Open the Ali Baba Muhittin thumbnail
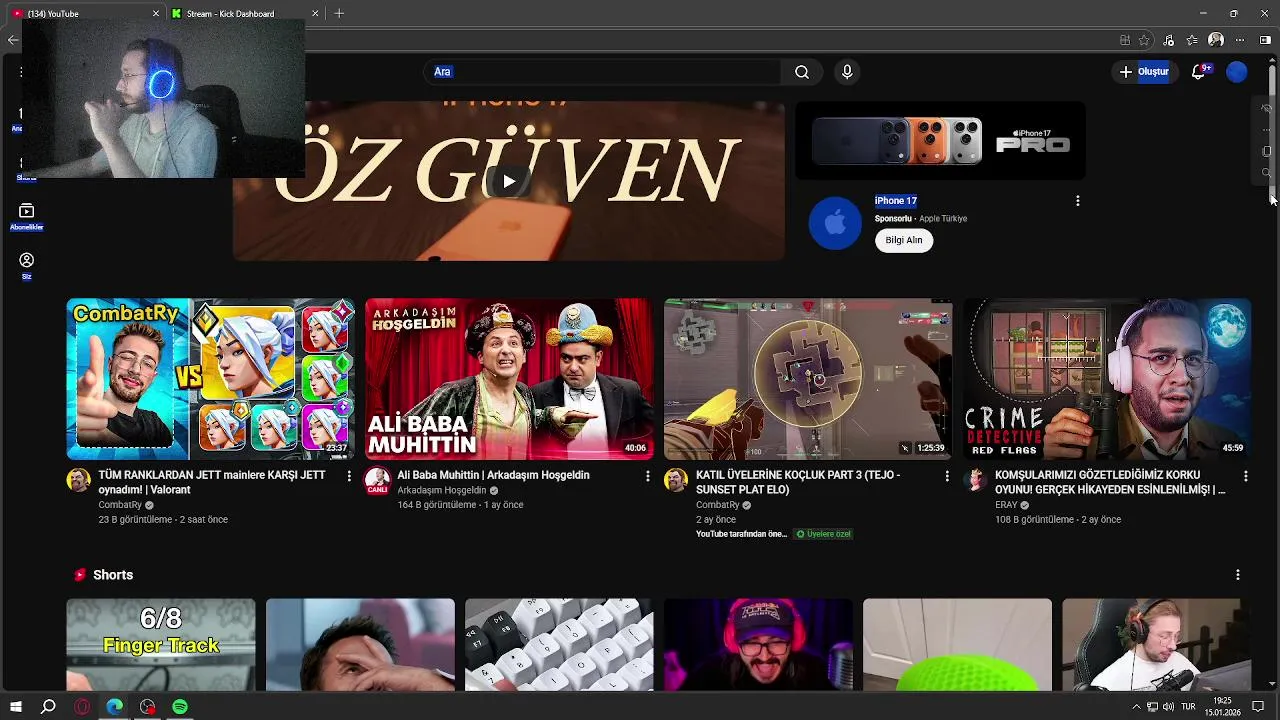Image resolution: width=1280 pixels, height=720 pixels. click(509, 379)
